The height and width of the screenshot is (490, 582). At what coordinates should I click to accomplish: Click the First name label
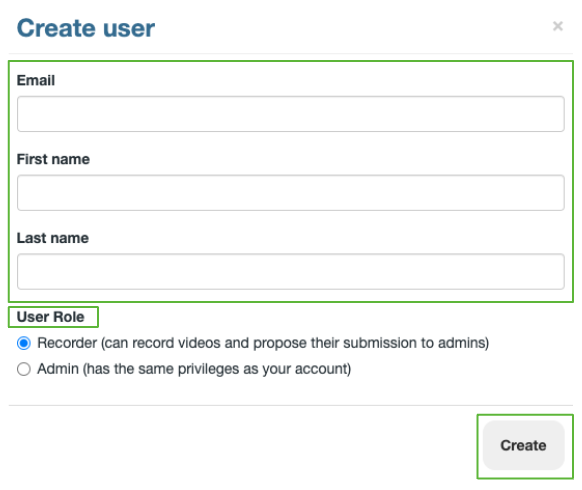tap(53, 159)
